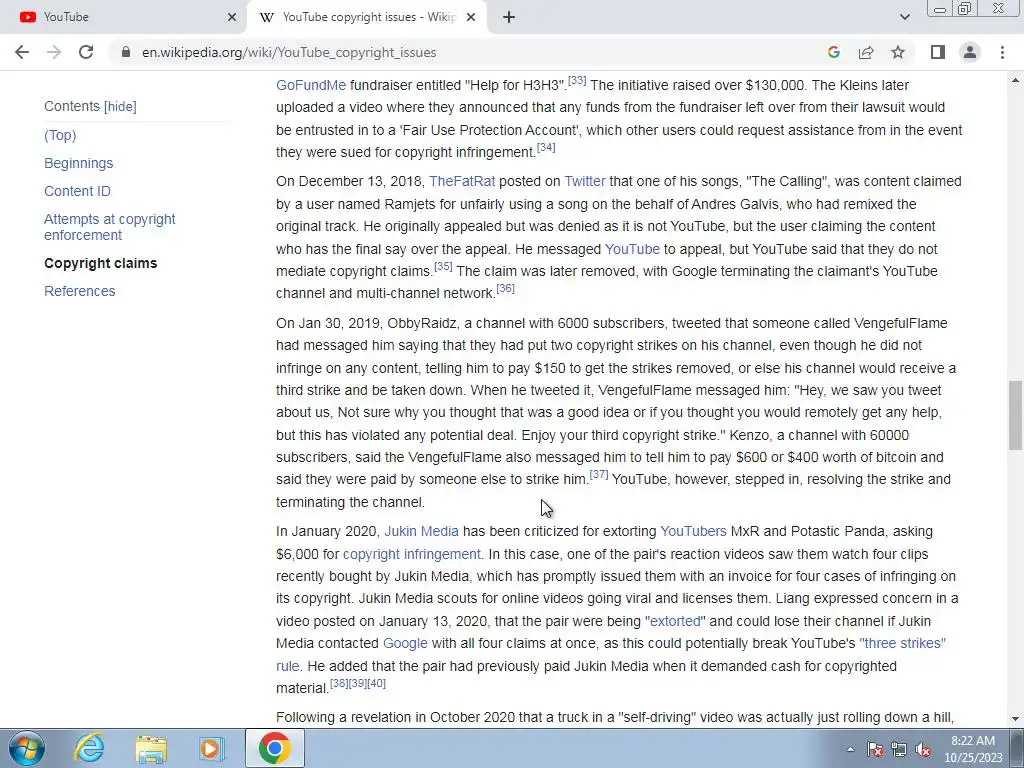Open the tab search dropdown
The image size is (1024, 768).
[904, 17]
